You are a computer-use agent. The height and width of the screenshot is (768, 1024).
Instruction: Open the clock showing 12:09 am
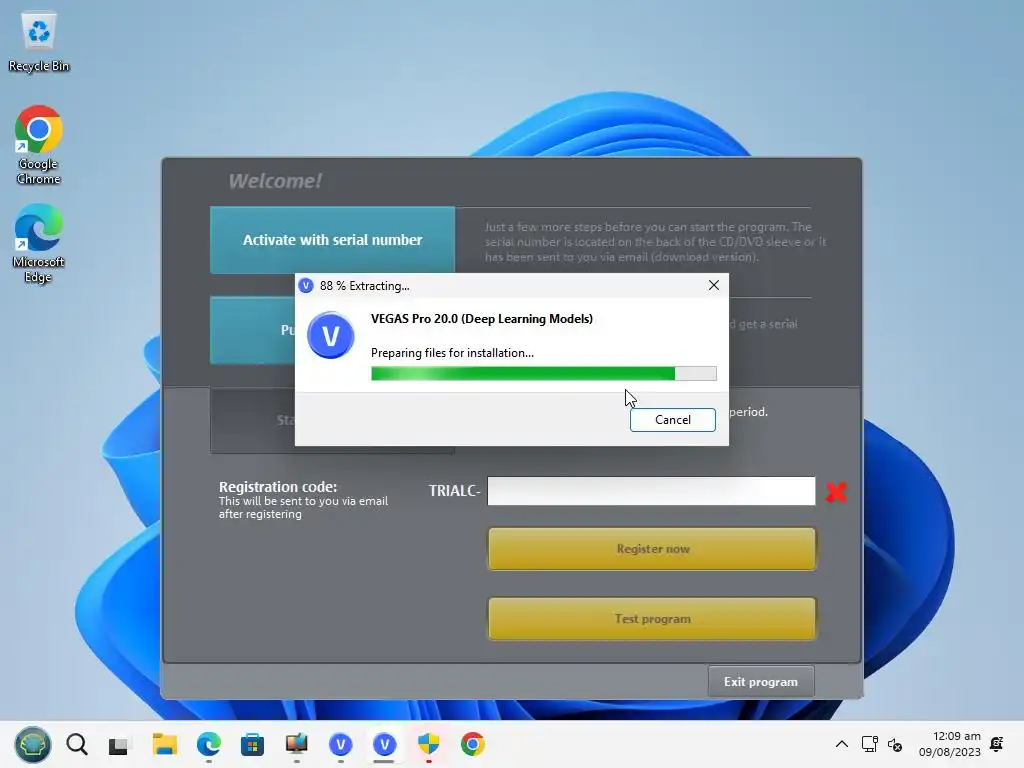pyautogui.click(x=950, y=744)
